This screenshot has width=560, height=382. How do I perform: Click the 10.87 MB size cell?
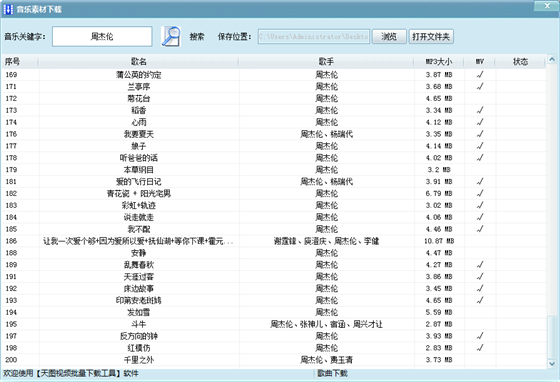[x=439, y=241]
